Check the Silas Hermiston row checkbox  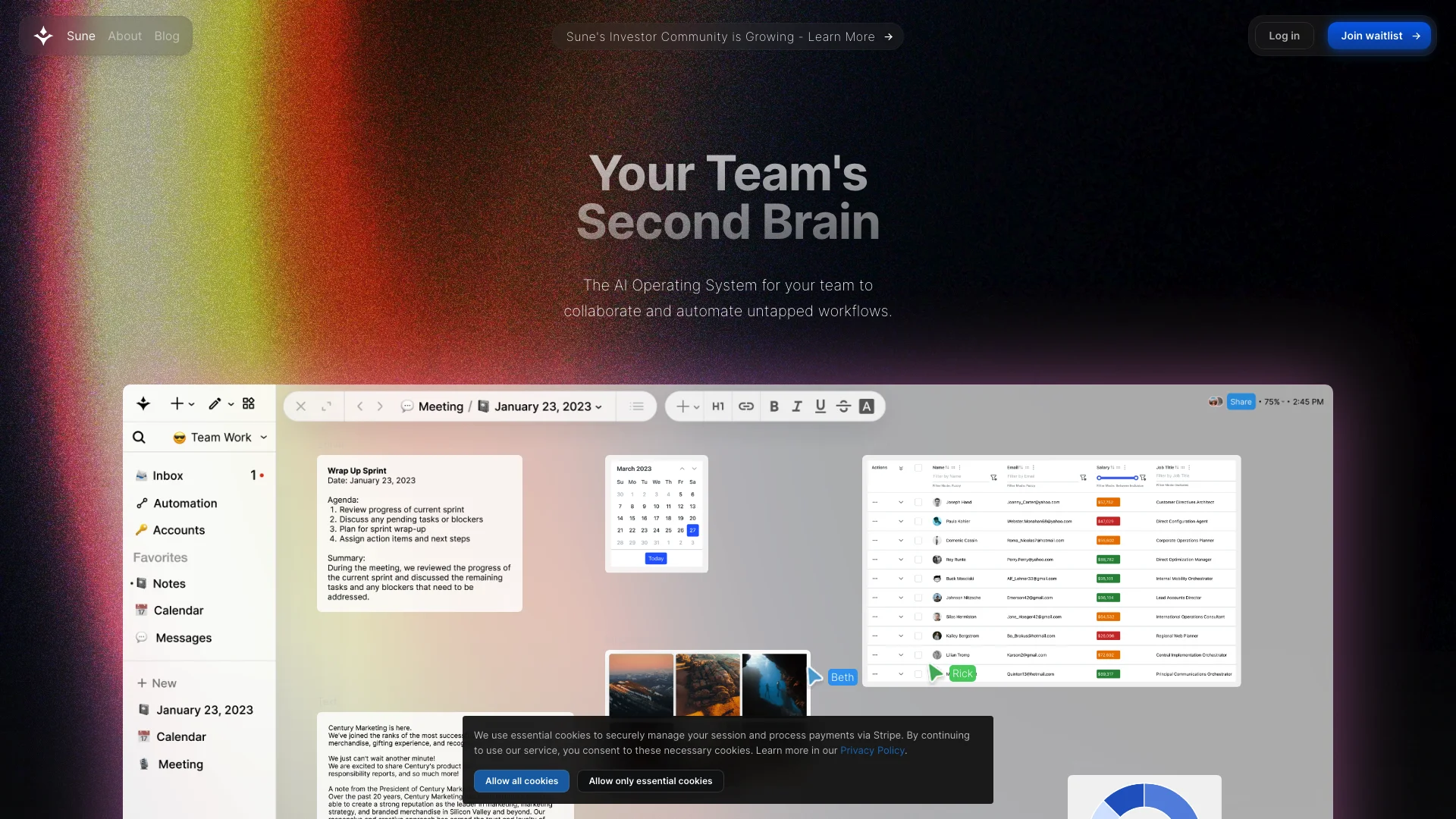pos(918,617)
